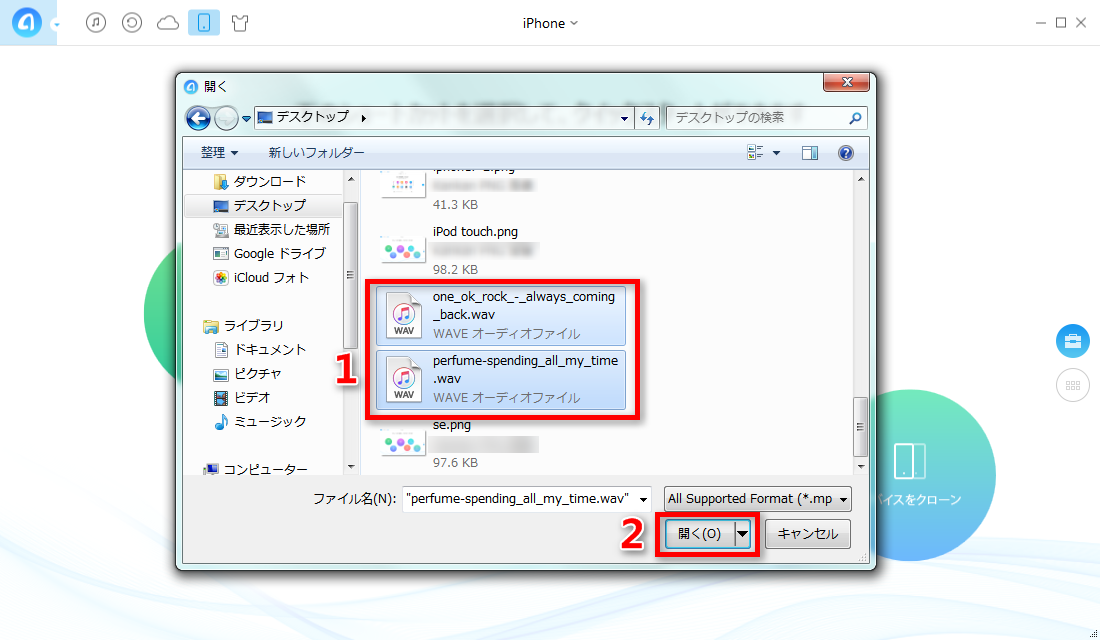Viewport: 1100px width, 640px height.
Task: Select one_ok_rock always_coming_back.wav file
Action: (501, 315)
